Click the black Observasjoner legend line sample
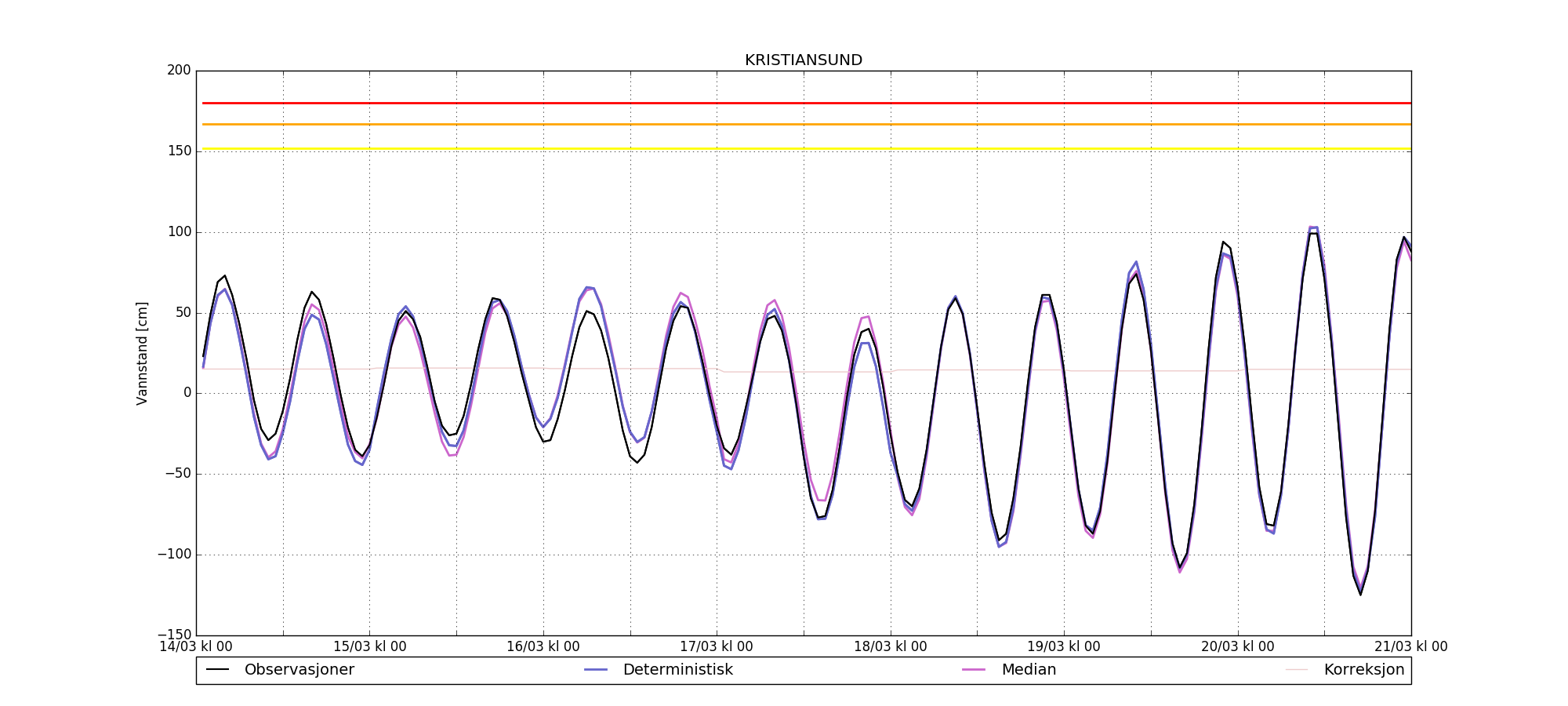 217,670
